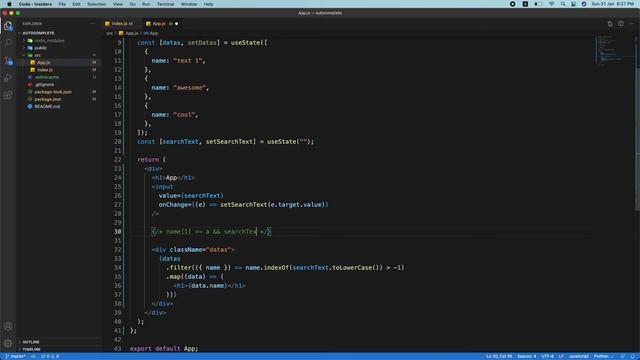Select App.js in the file explorer
640x360 pixels.
point(43,62)
